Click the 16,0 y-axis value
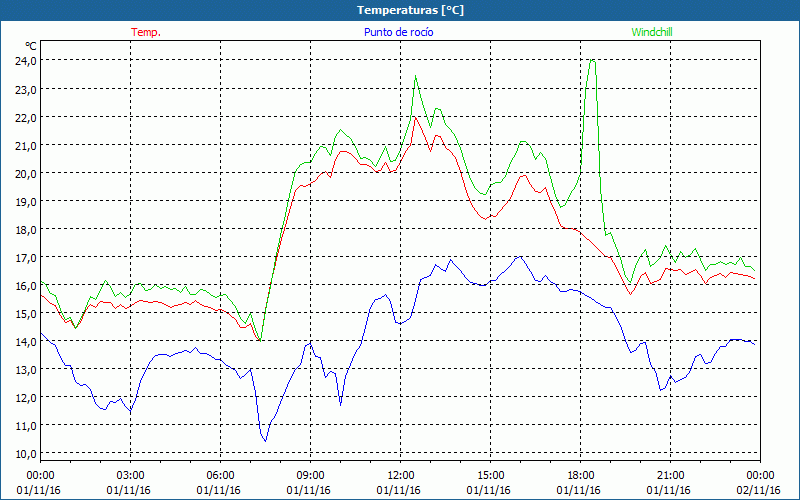Viewport: 800px width, 500px height. [x=27, y=286]
